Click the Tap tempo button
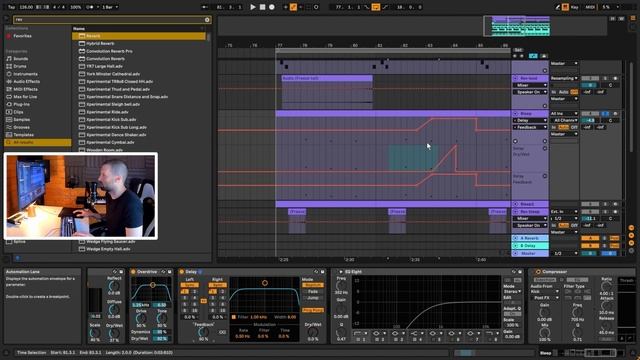 tap(11, 7)
